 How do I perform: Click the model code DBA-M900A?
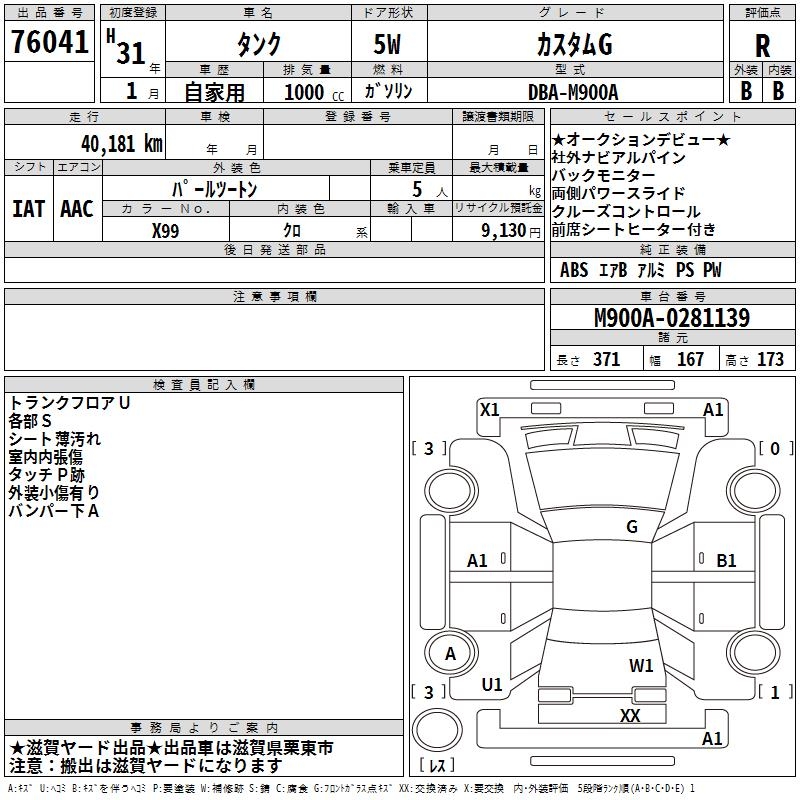click(x=573, y=92)
